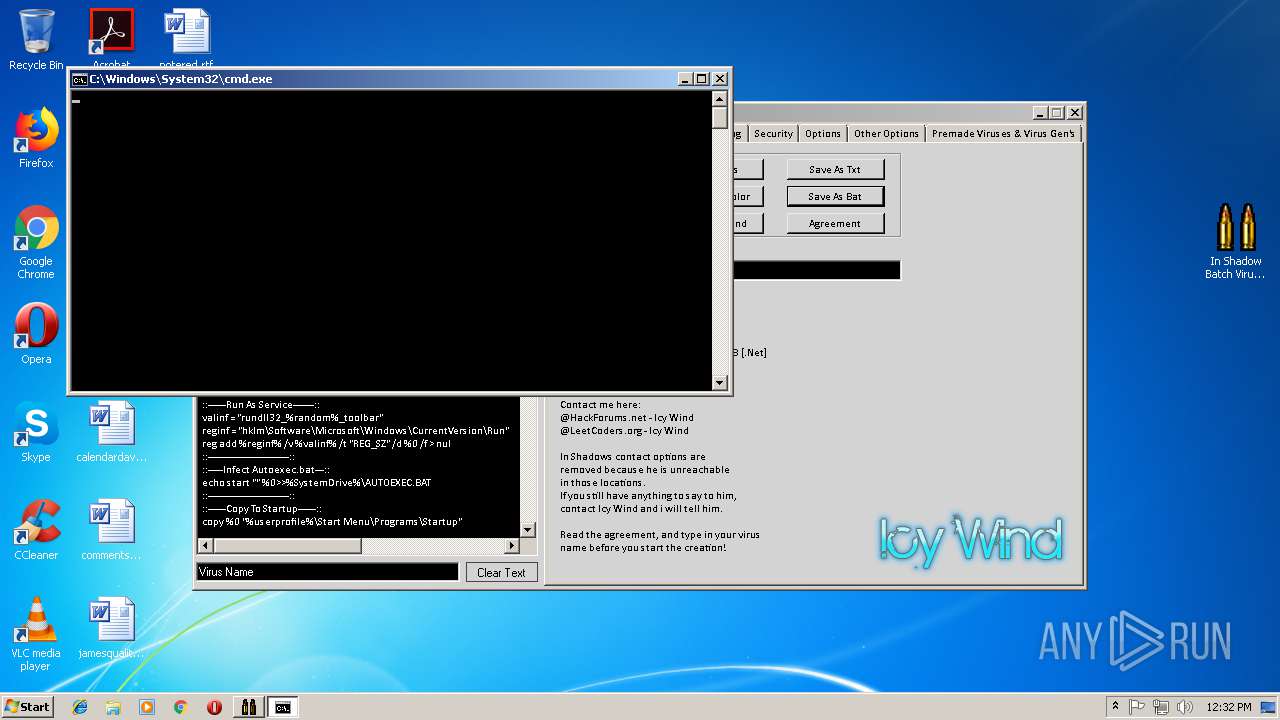Click the cmd window vertical scrollbar thumb
Viewport: 1280px width, 720px height.
[719, 117]
